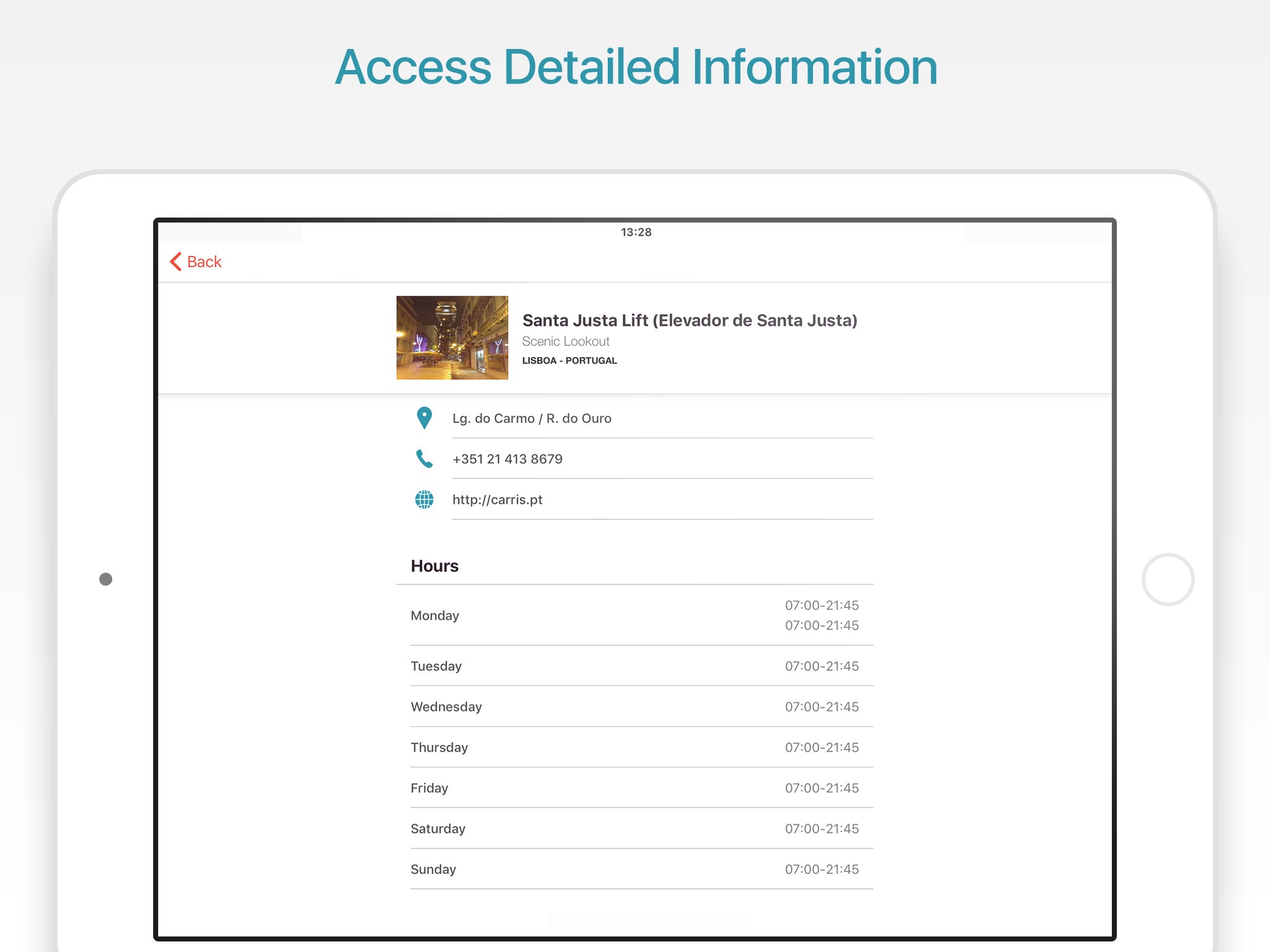
Task: Select the Saturday hours row
Action: [x=634, y=829]
